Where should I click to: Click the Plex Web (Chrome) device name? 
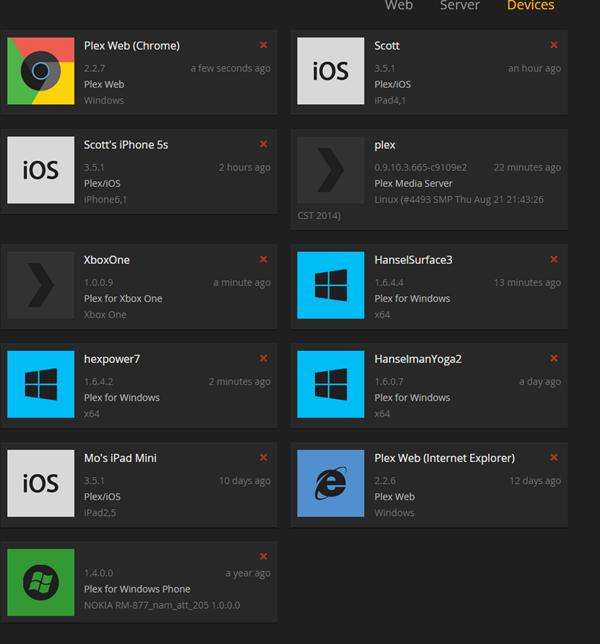[132, 46]
